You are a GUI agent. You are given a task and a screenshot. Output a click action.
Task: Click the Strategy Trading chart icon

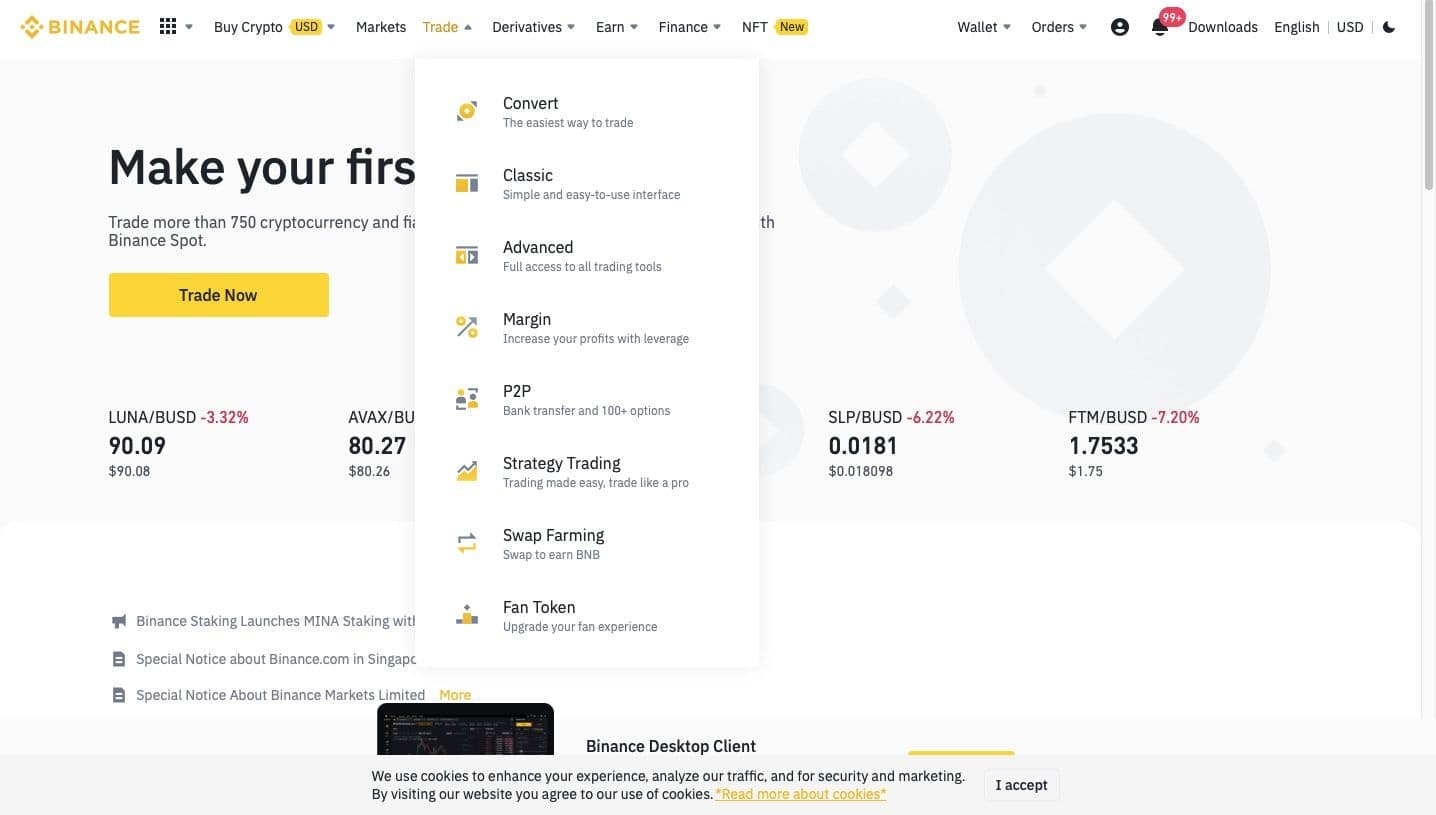[467, 472]
